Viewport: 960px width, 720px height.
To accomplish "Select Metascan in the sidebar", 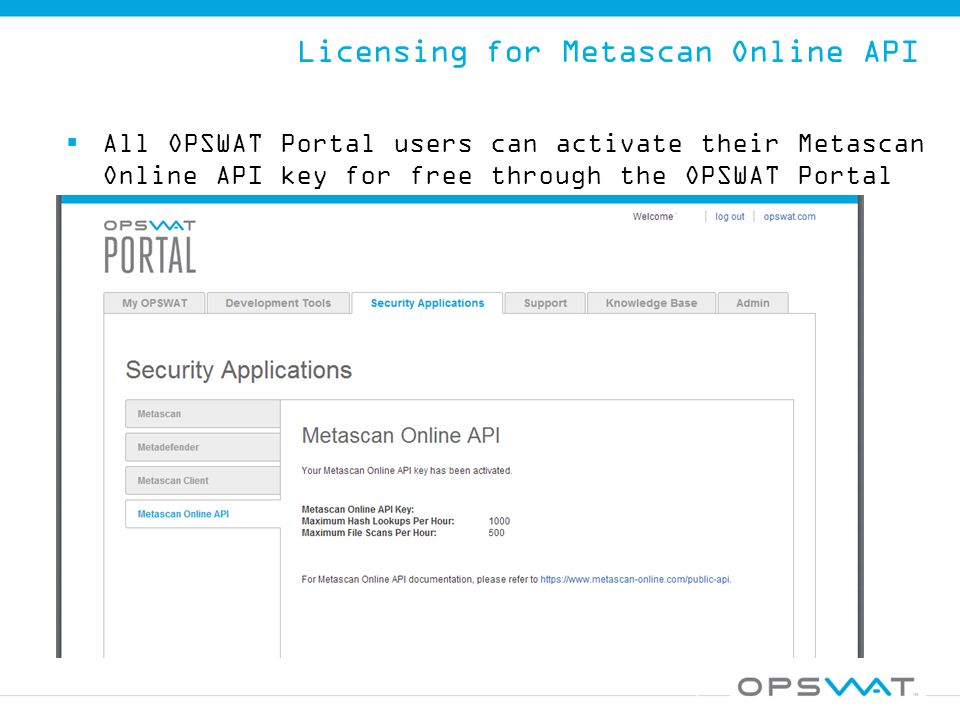I will (x=203, y=414).
